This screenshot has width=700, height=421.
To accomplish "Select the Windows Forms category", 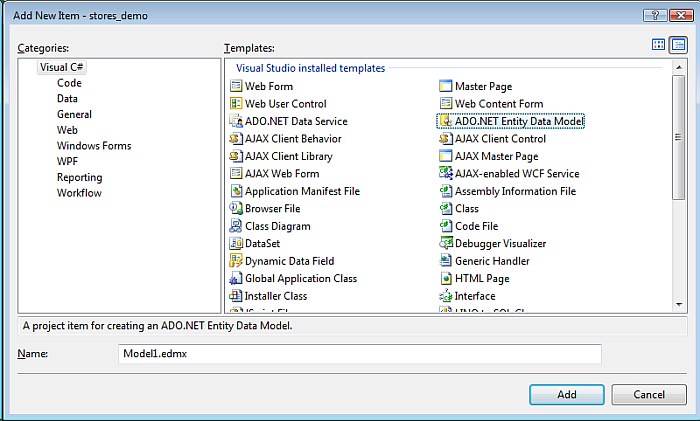I will coord(94,146).
